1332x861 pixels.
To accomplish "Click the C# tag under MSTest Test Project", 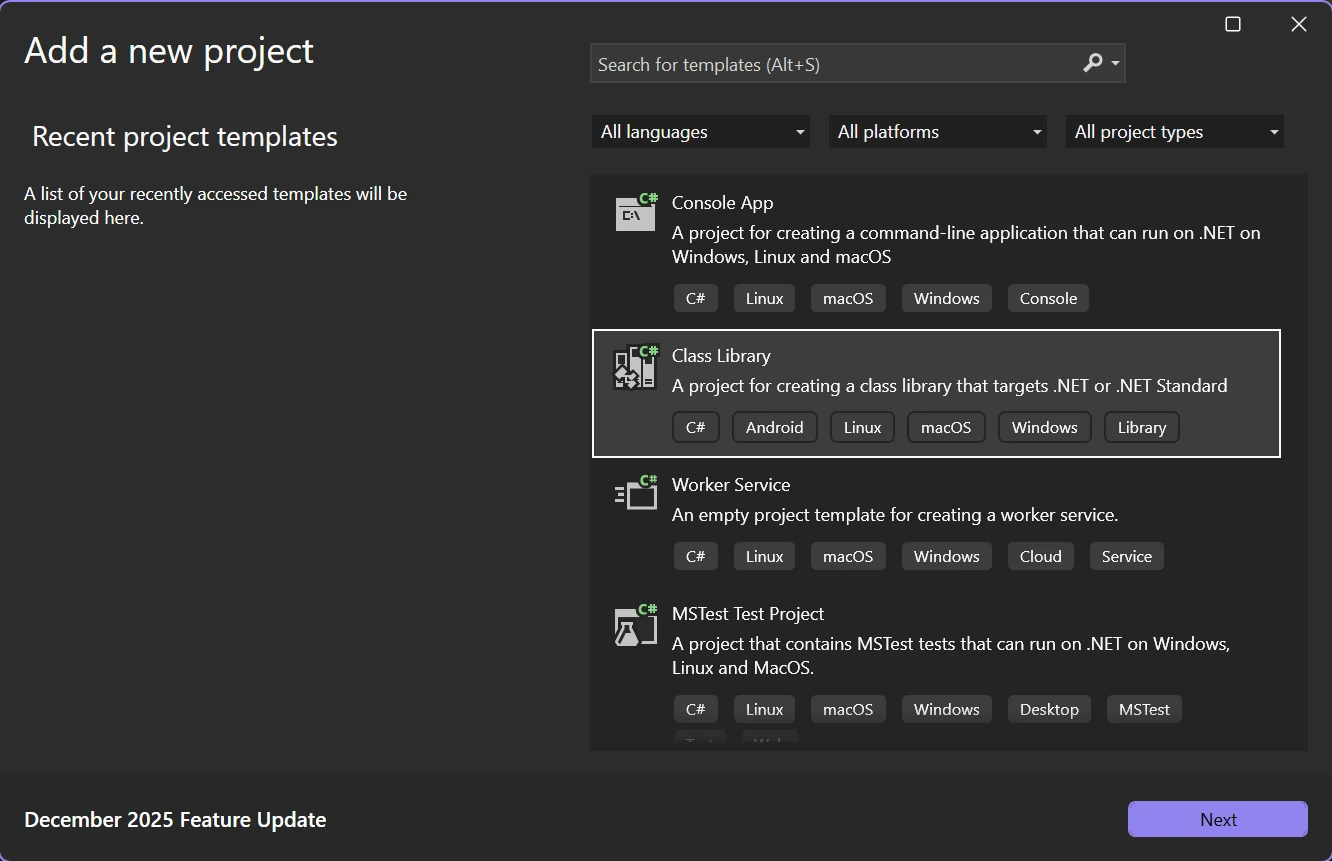I will point(696,709).
